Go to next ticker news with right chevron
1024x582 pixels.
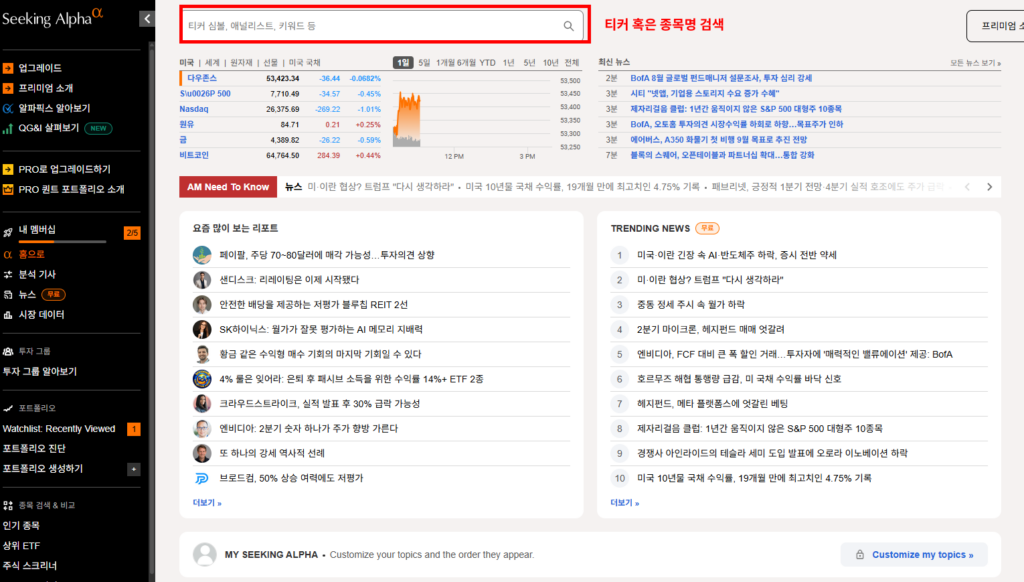point(989,187)
